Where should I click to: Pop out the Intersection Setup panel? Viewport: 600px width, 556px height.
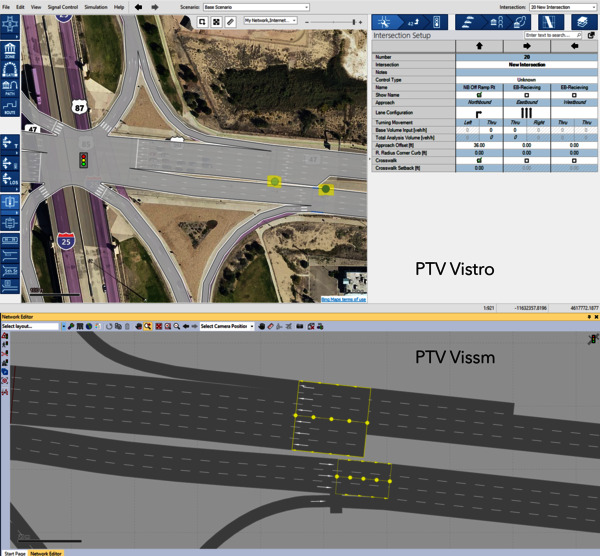tap(591, 35)
